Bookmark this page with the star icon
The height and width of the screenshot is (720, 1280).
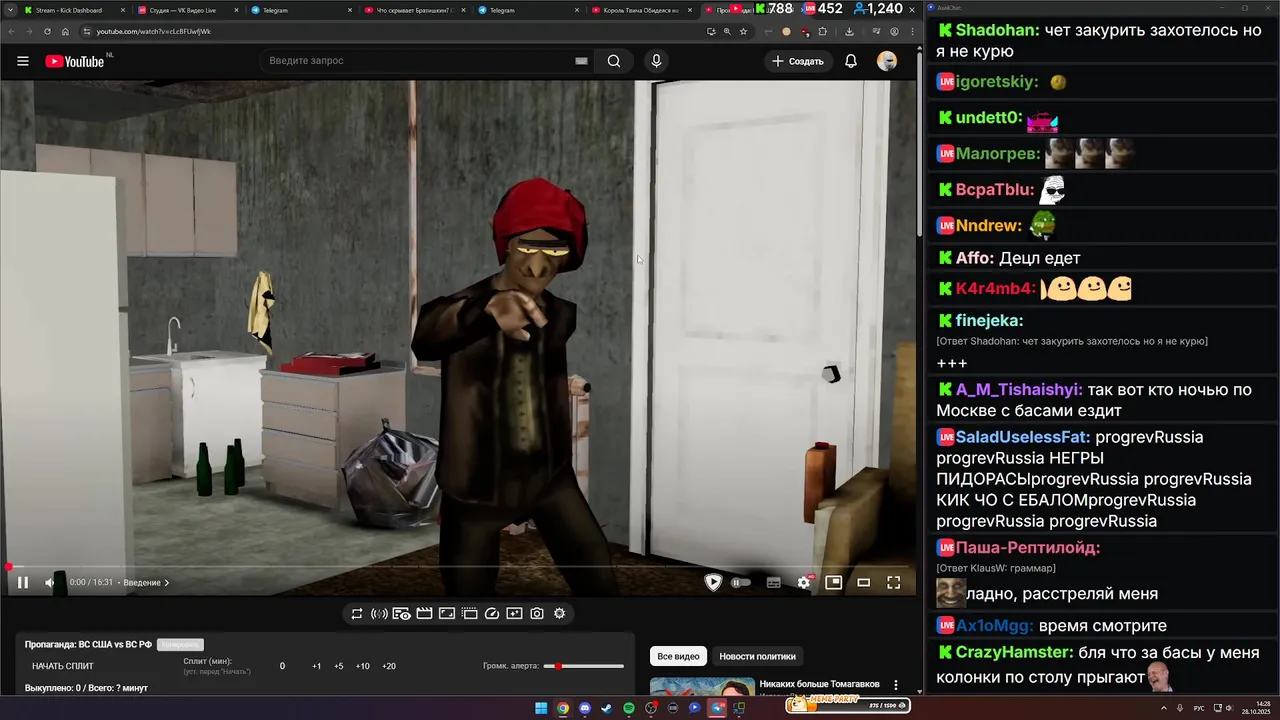tap(743, 31)
